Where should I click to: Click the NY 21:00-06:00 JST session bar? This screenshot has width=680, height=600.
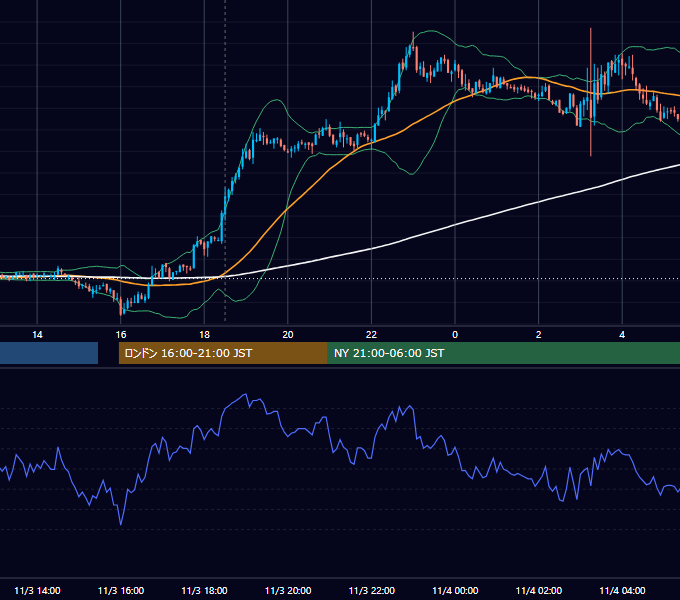coord(503,353)
